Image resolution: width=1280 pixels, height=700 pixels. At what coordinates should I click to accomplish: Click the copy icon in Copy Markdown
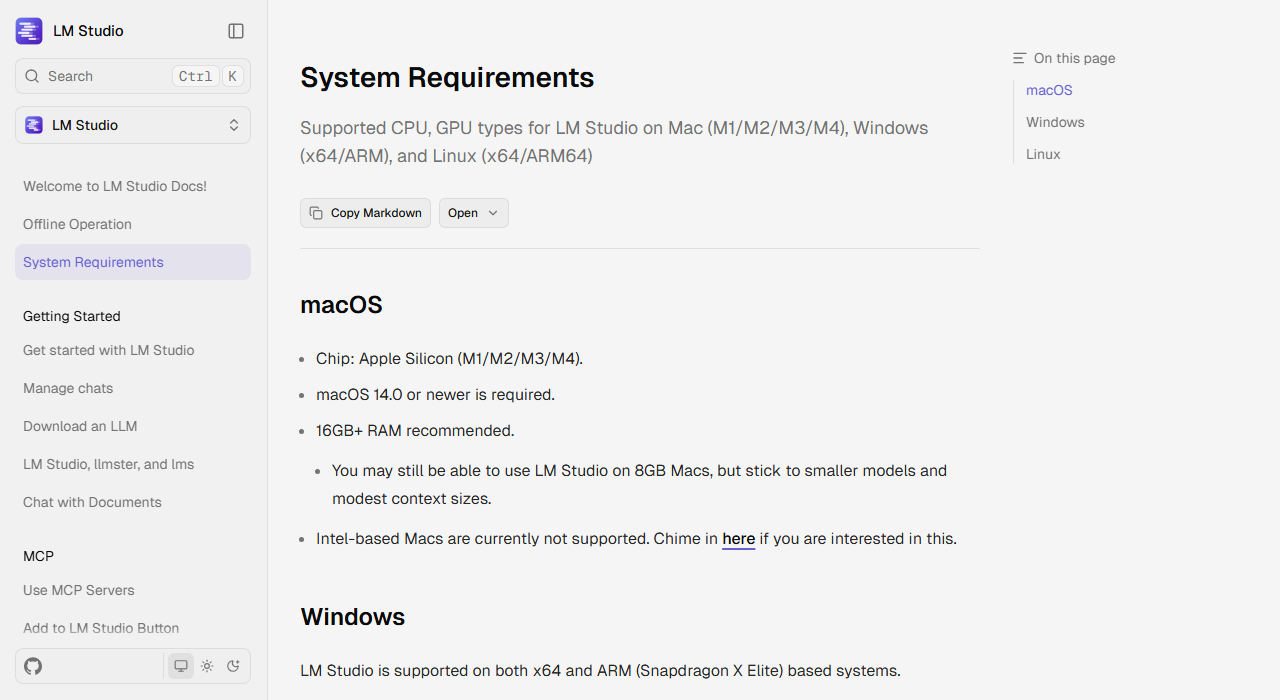(x=316, y=213)
